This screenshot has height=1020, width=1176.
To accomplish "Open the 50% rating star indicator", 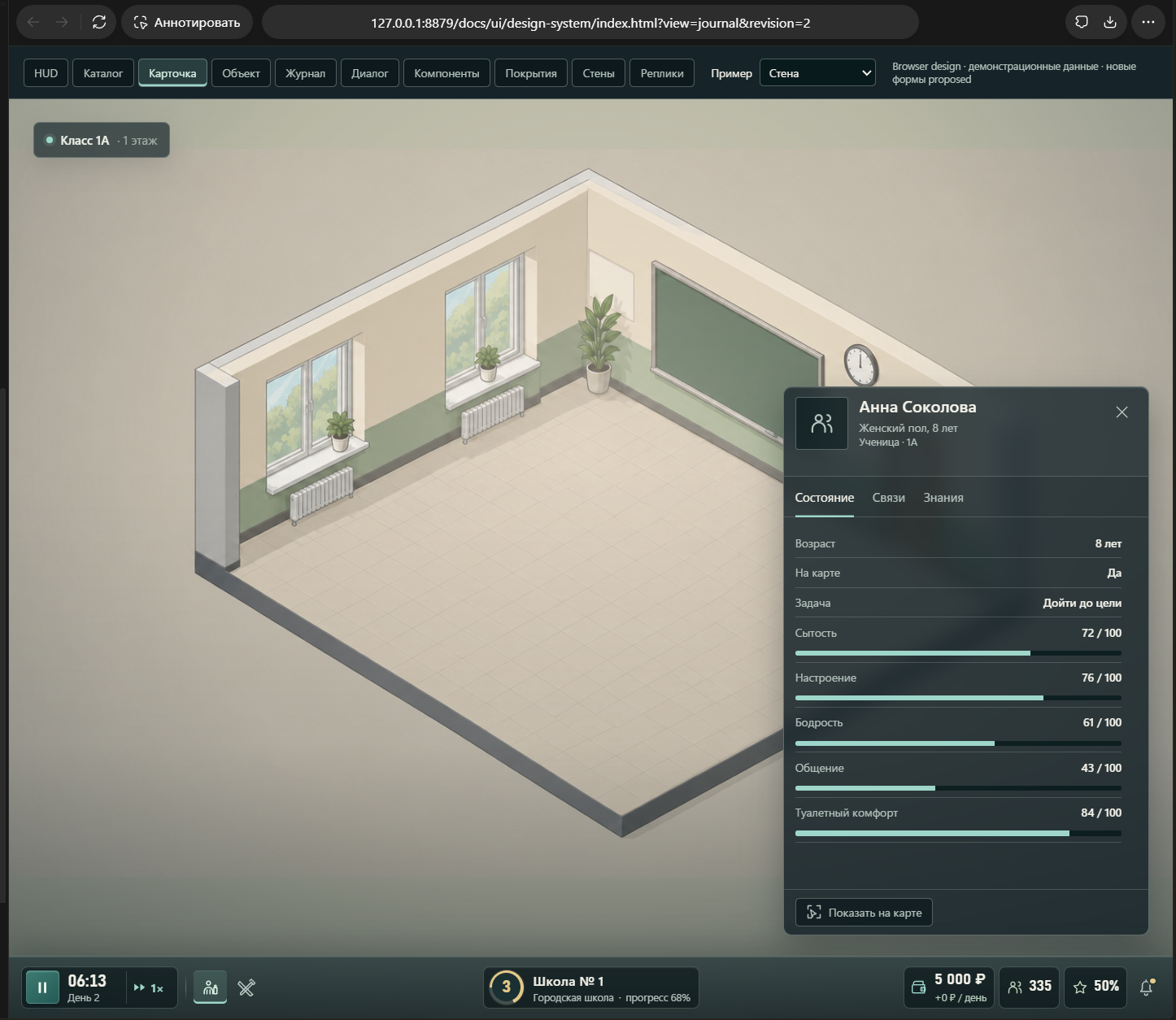I will [1096, 987].
